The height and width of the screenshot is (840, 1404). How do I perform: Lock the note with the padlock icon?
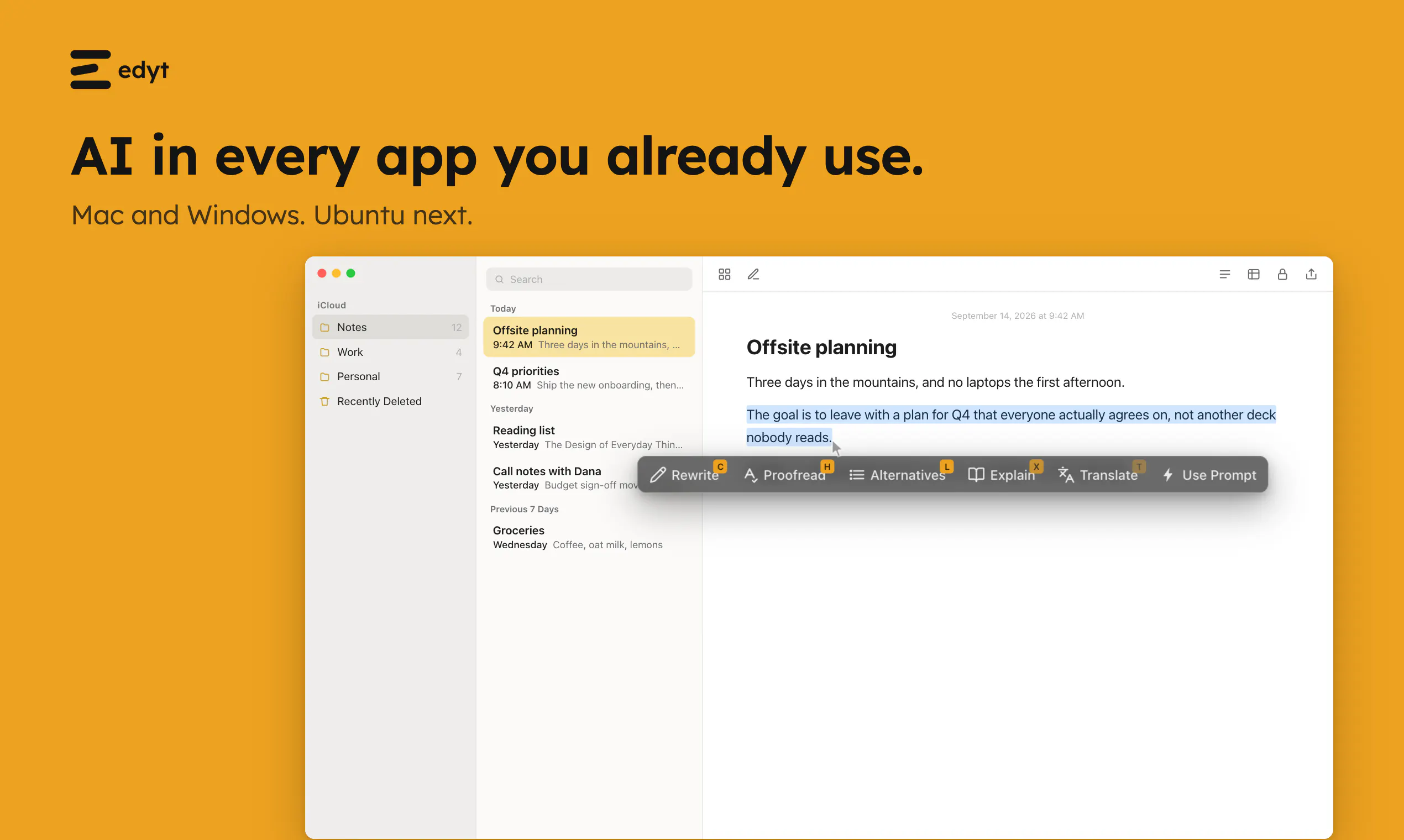coord(1282,275)
